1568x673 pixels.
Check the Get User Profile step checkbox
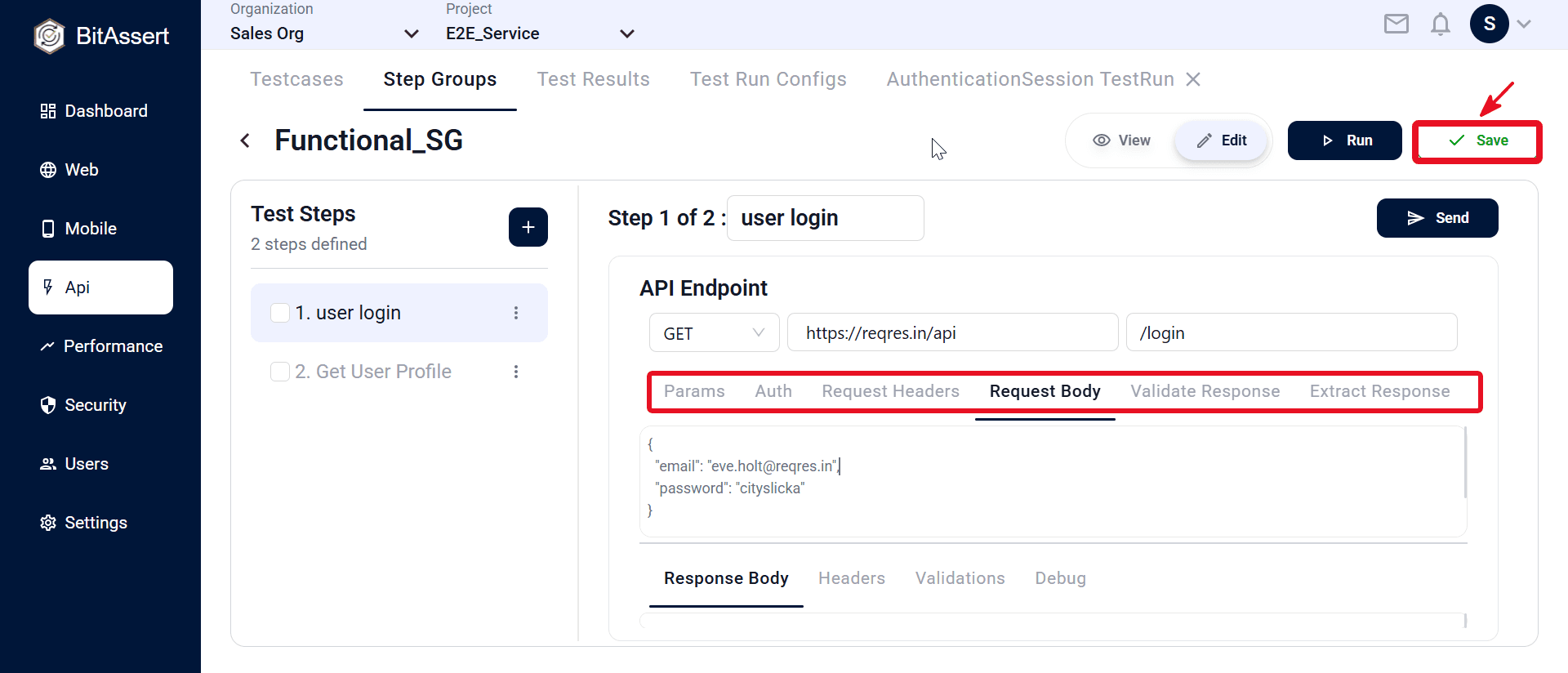click(280, 372)
